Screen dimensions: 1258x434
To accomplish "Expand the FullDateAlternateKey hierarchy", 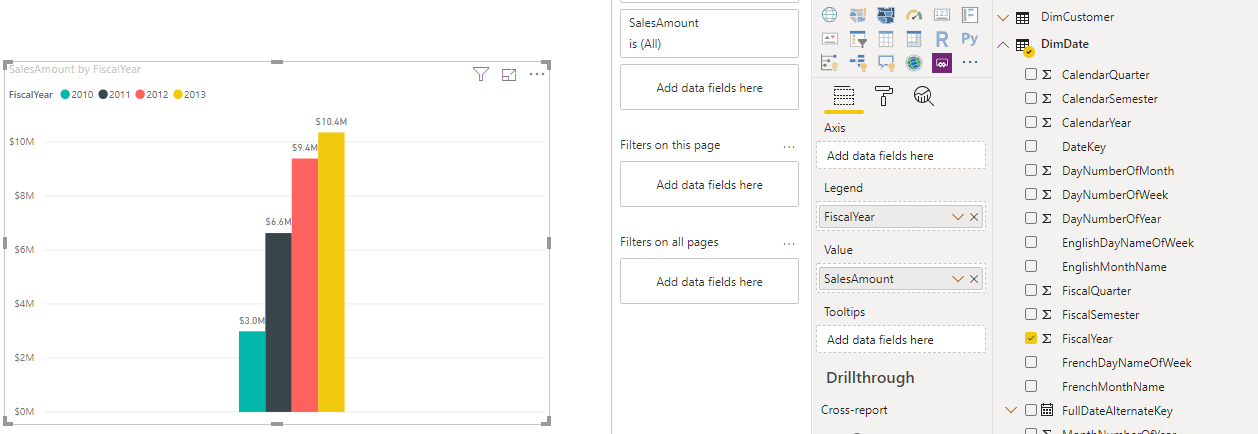I will point(1010,410).
